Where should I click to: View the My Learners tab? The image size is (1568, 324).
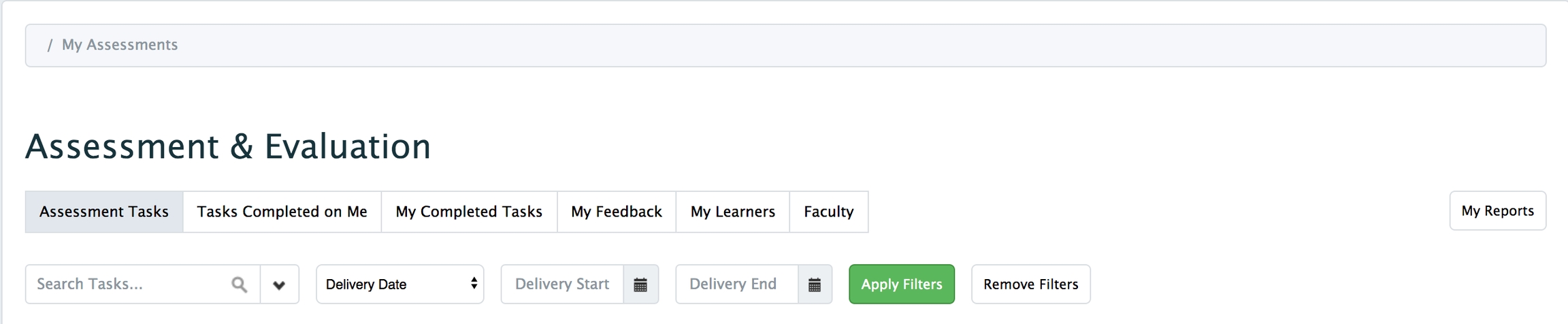pos(732,212)
